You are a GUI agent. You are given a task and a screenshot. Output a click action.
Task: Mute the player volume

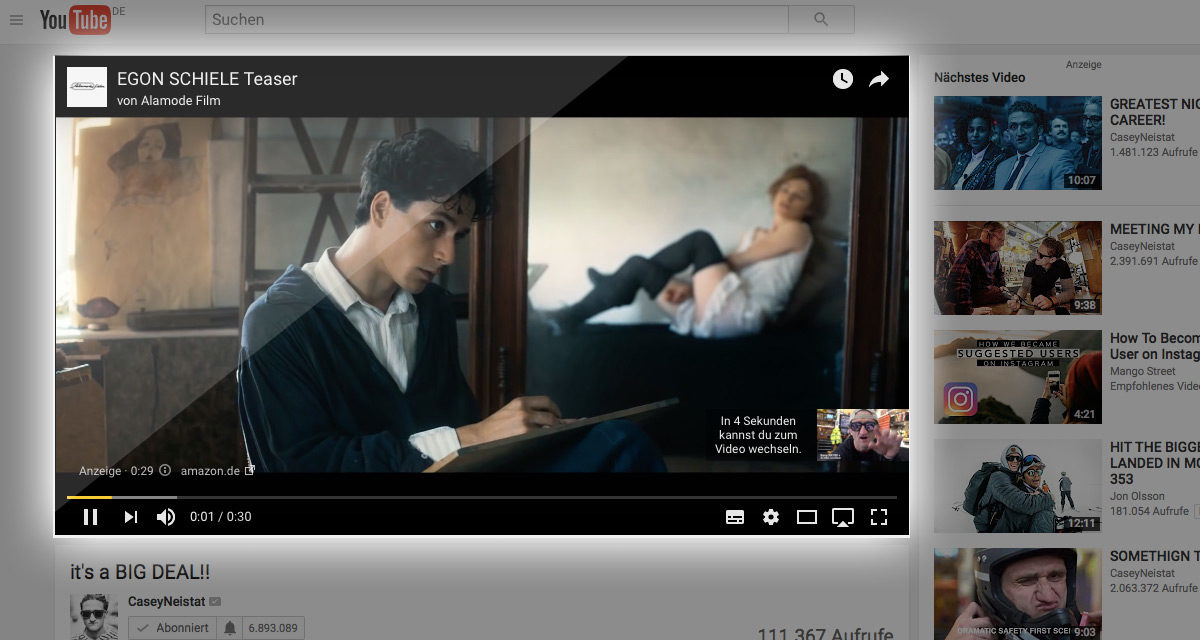[x=166, y=517]
